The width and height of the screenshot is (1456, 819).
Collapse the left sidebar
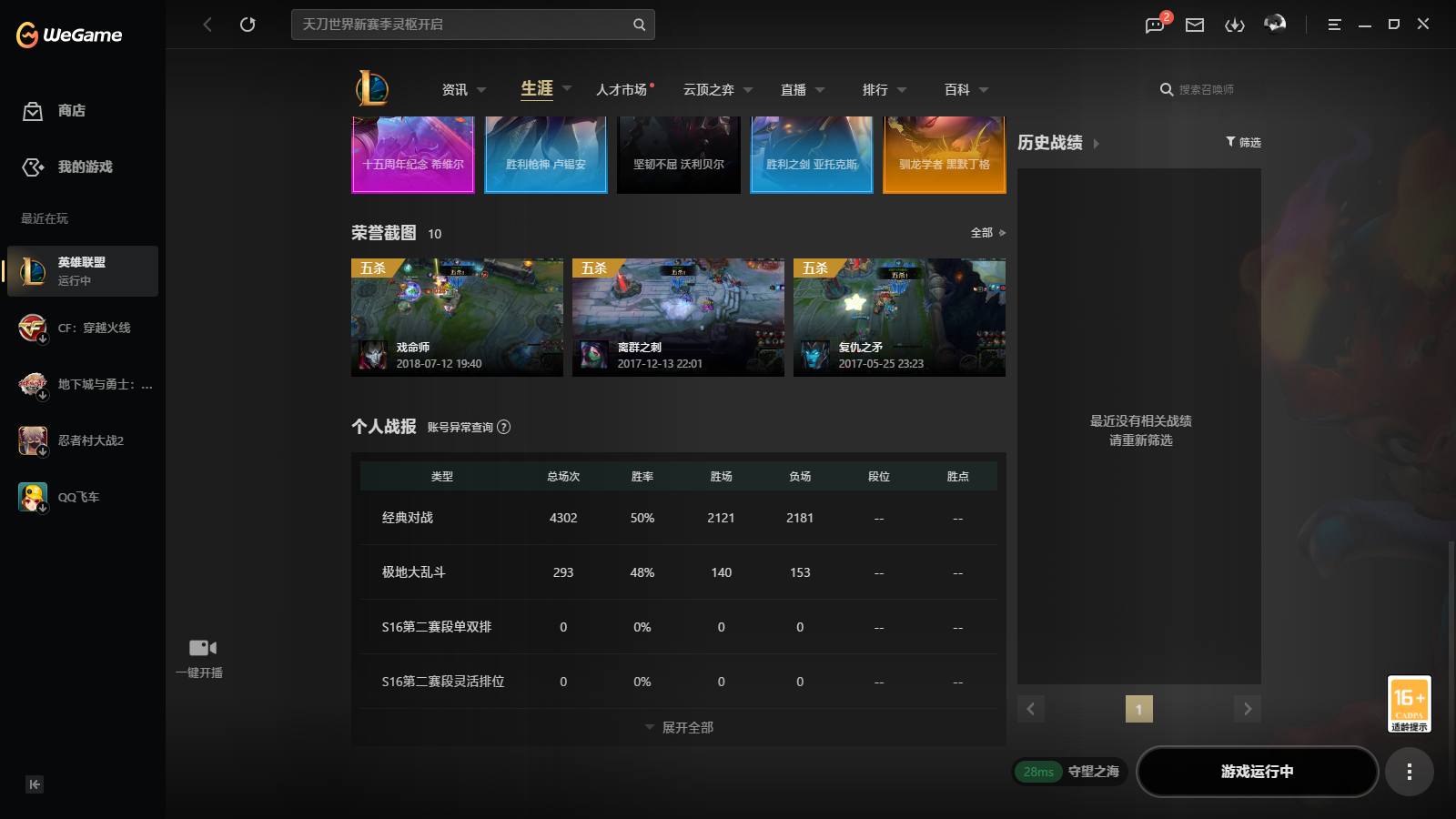pyautogui.click(x=35, y=784)
